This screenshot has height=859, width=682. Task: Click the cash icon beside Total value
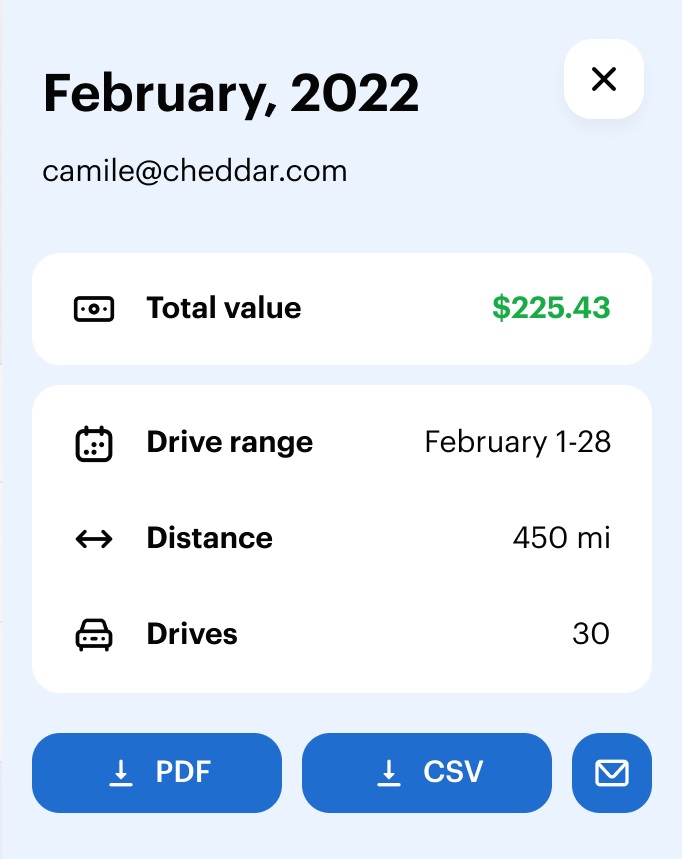pyautogui.click(x=94, y=309)
